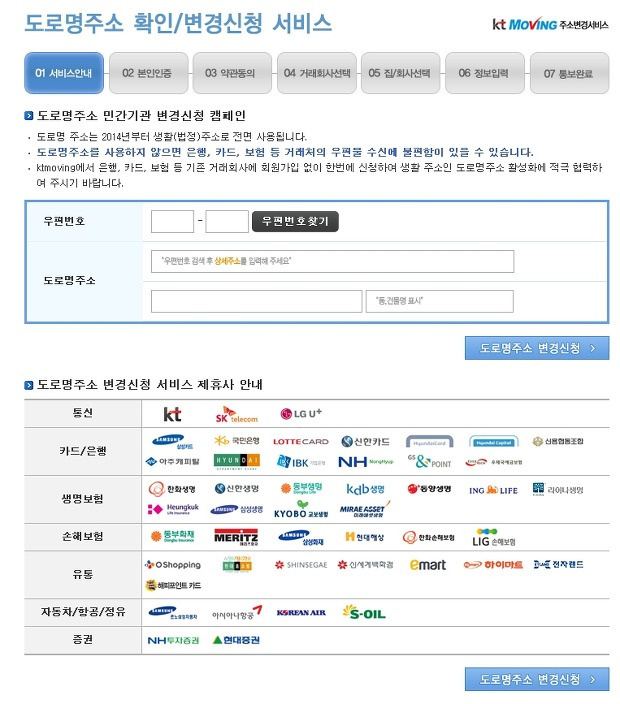Choose the 아주캐피탈 logo
This screenshot has height=704, width=620.
172,462
